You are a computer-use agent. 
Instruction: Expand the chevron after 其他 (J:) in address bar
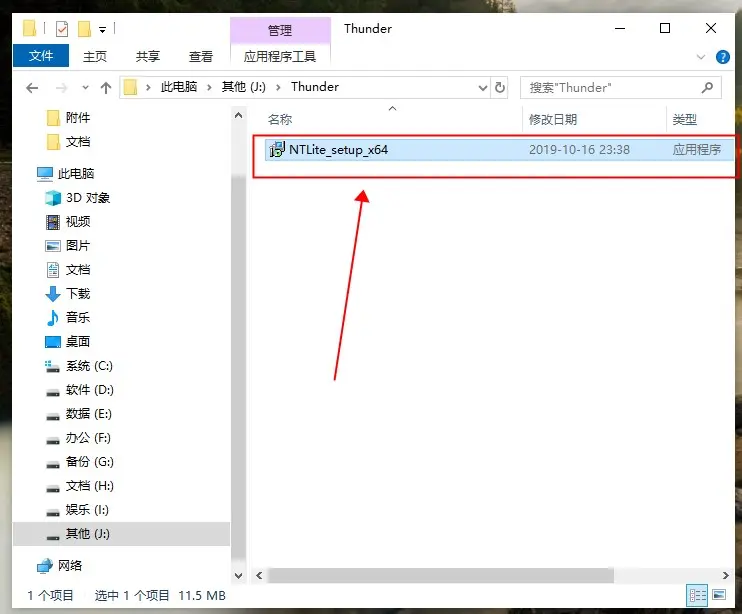[278, 88]
